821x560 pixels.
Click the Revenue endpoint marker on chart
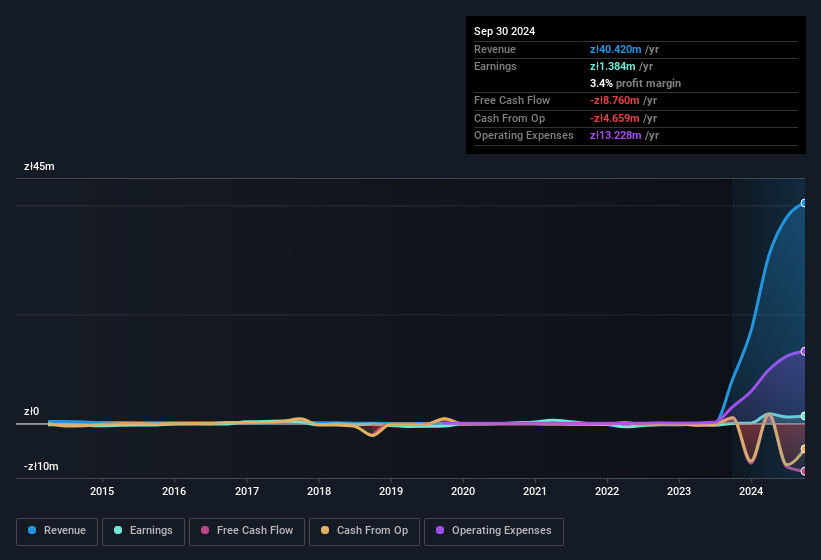coord(804,203)
